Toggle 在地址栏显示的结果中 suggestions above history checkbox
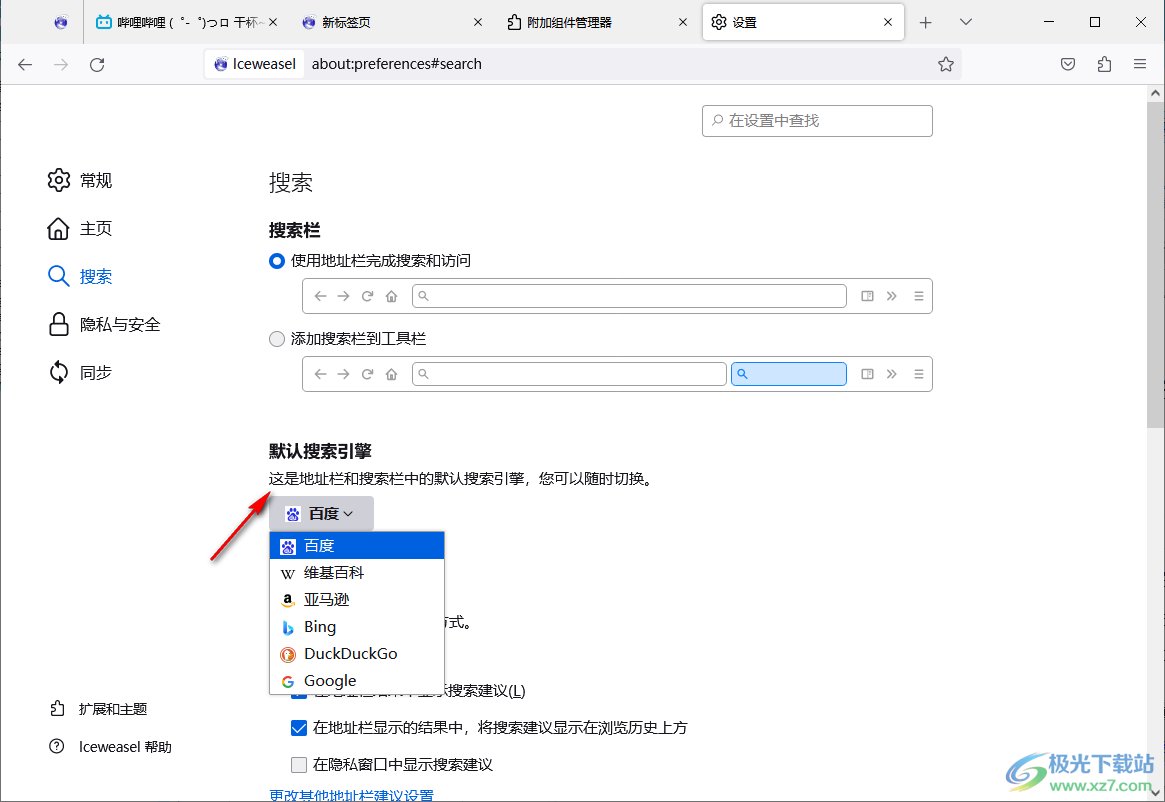This screenshot has width=1165, height=802. tap(299, 728)
